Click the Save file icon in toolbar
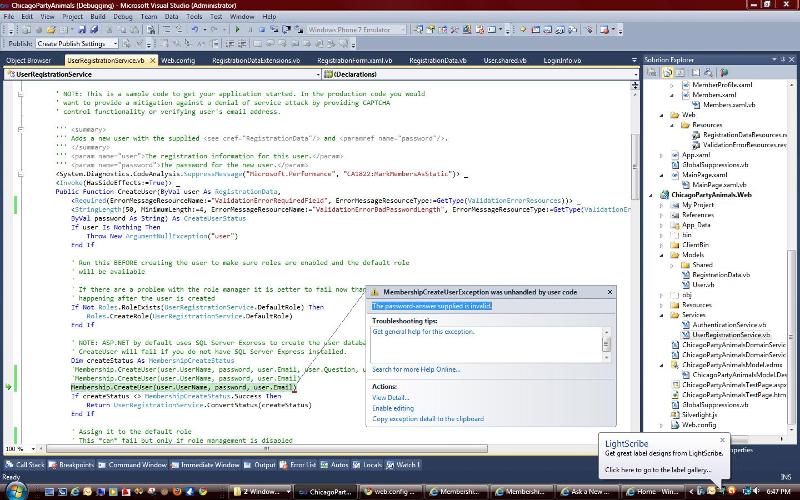 point(82,30)
